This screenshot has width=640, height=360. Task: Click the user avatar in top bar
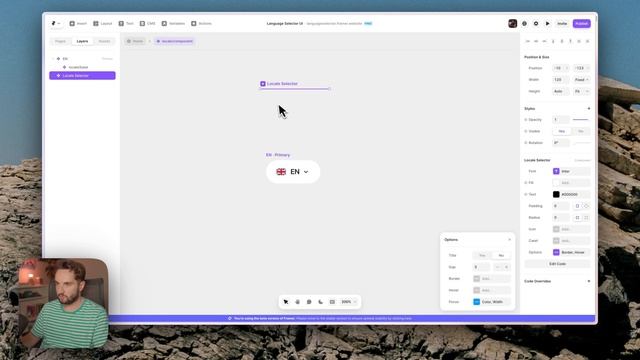tap(513, 24)
